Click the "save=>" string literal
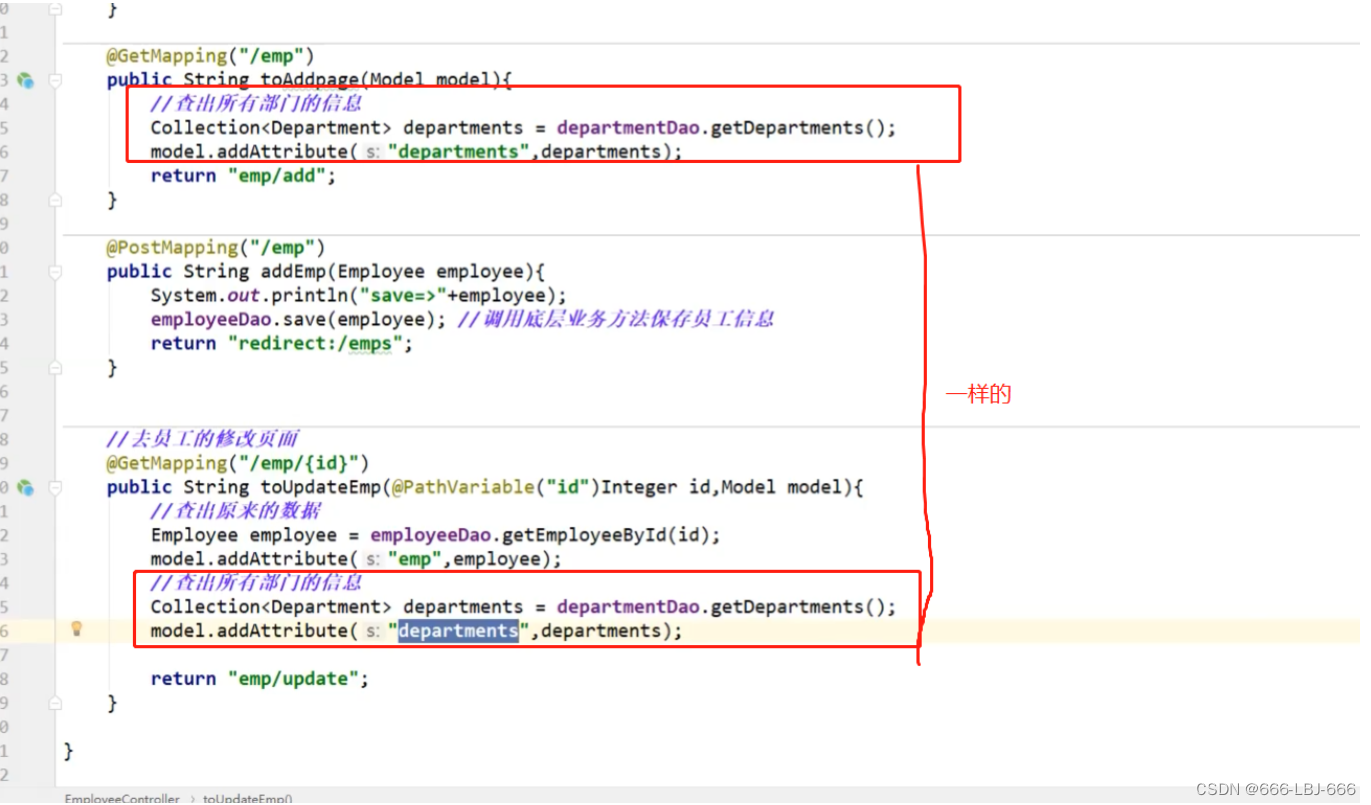The image size is (1371, 805). (x=403, y=295)
